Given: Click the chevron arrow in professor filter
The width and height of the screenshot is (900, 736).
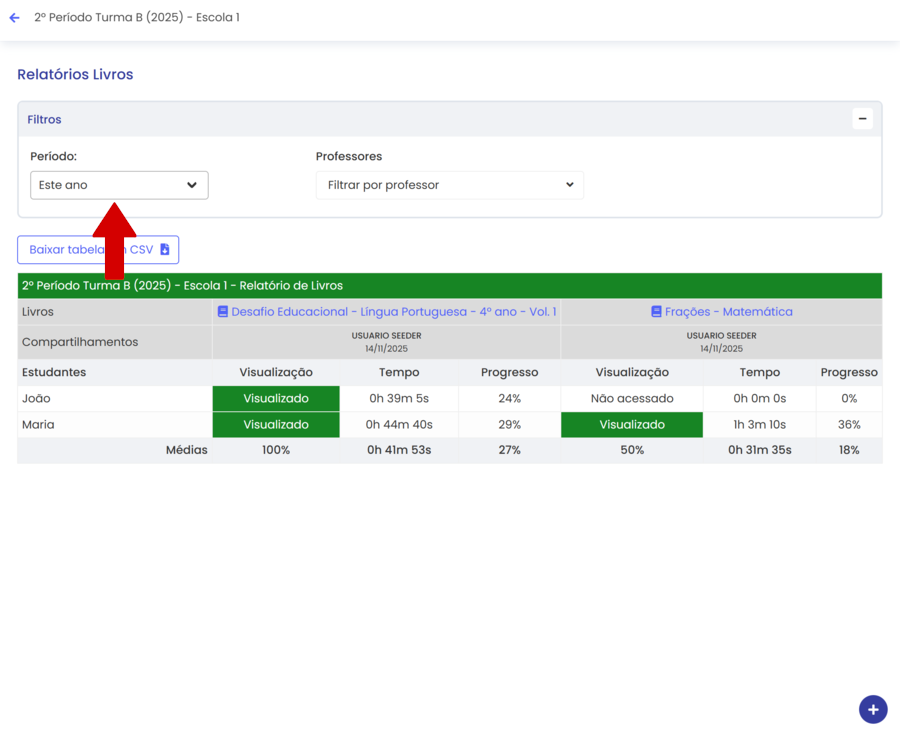Looking at the screenshot, I should click(569, 185).
